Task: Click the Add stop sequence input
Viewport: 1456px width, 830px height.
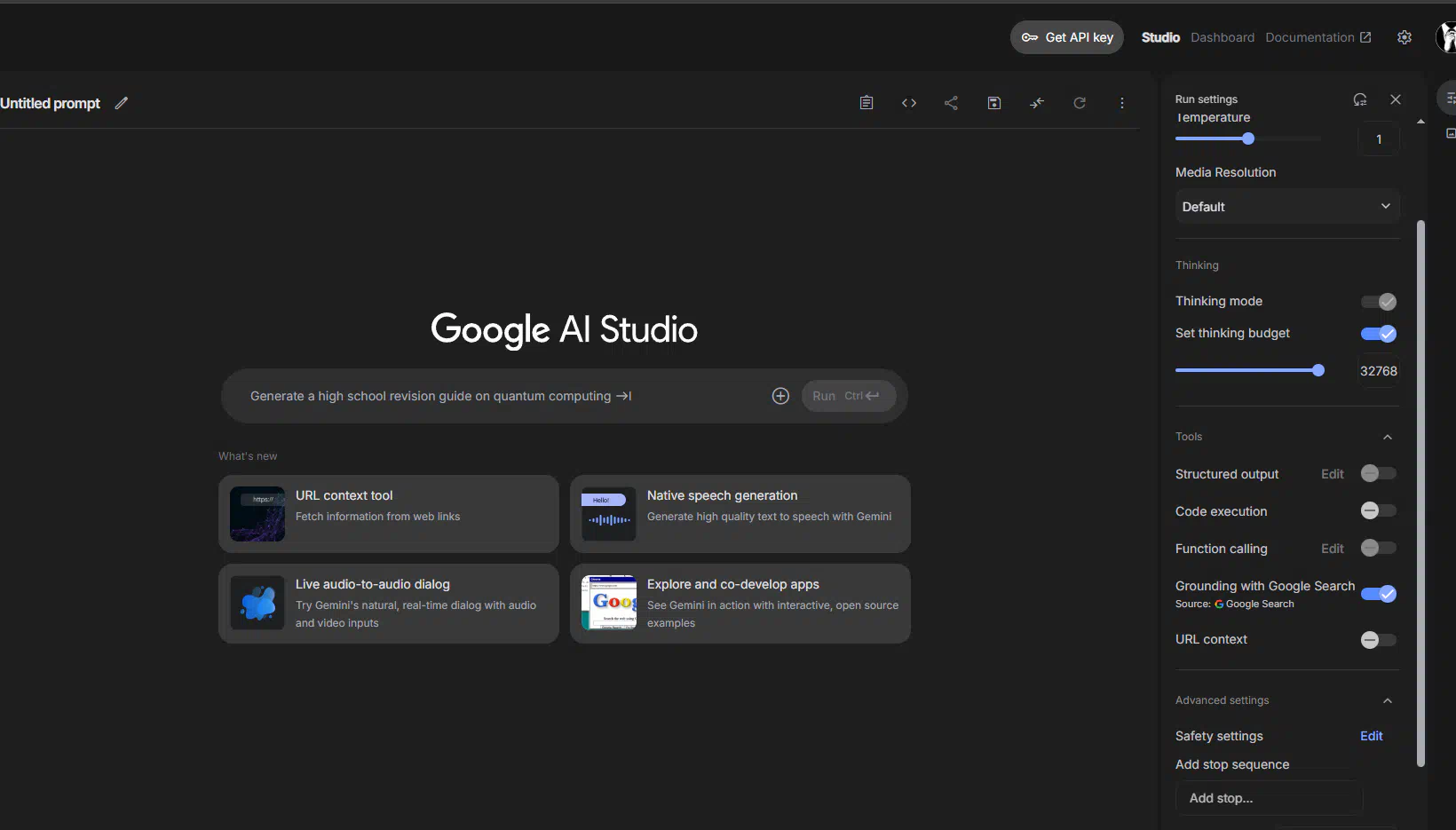Action: click(x=1269, y=798)
